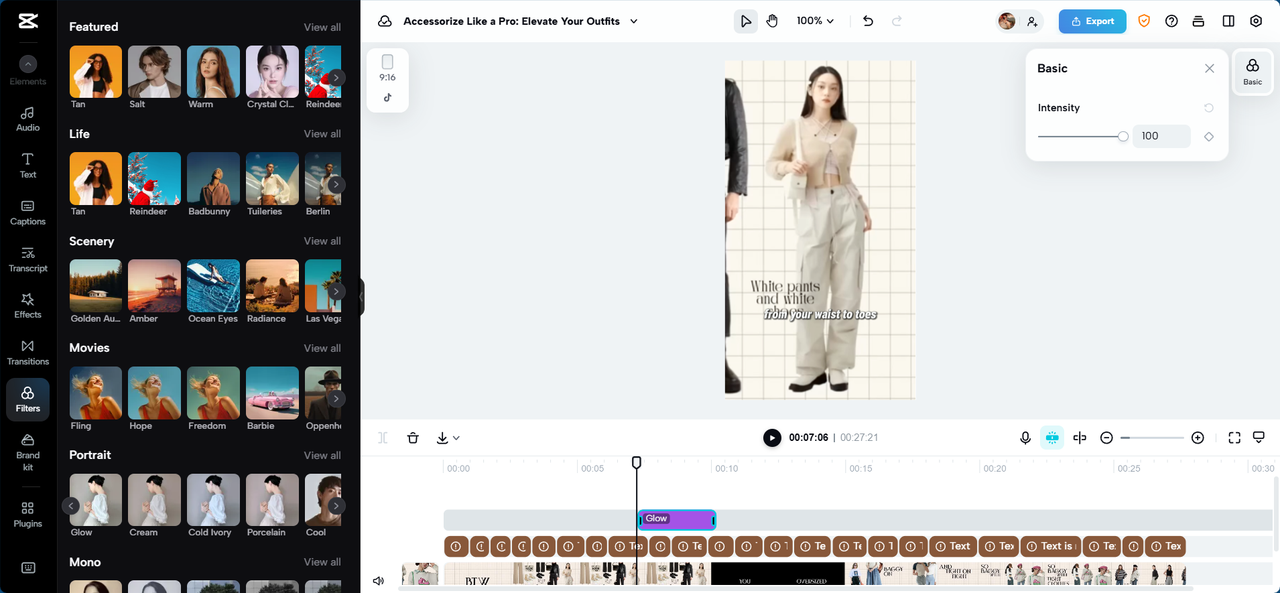Image resolution: width=1280 pixels, height=593 pixels.
Task: Click the microphone record voiceover icon
Action: pos(1025,438)
